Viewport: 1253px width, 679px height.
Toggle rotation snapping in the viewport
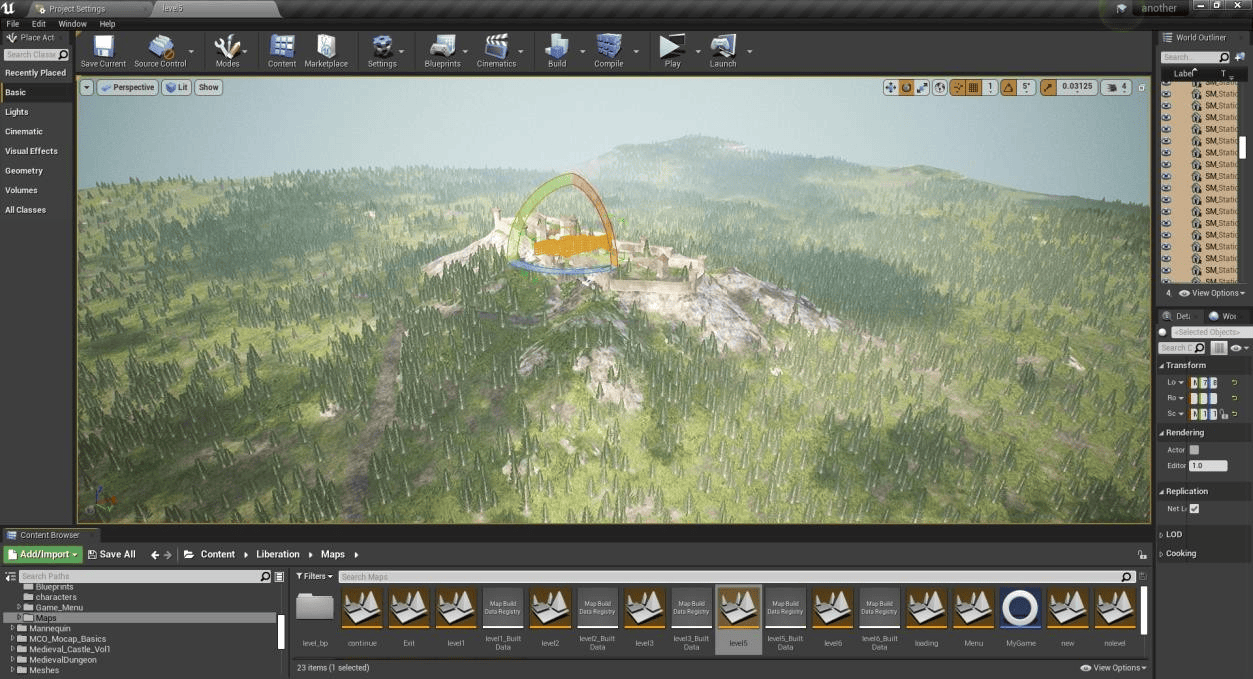[1008, 87]
